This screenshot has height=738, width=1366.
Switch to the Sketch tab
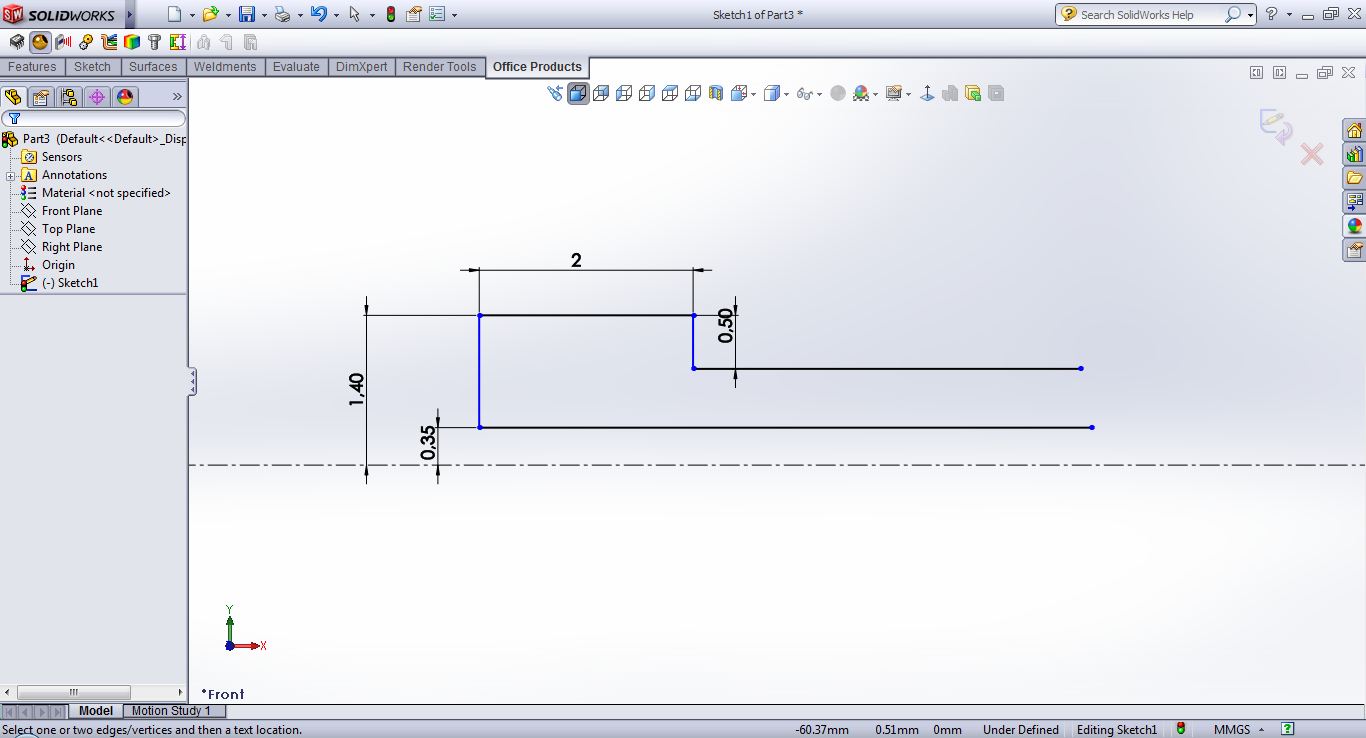point(92,67)
